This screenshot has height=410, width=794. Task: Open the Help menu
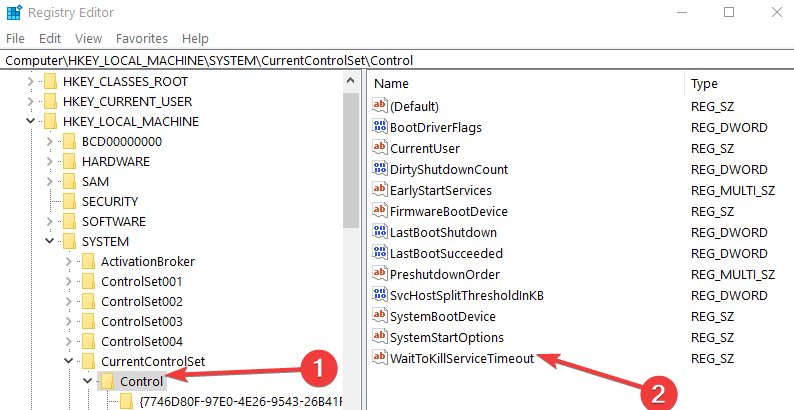pos(195,38)
